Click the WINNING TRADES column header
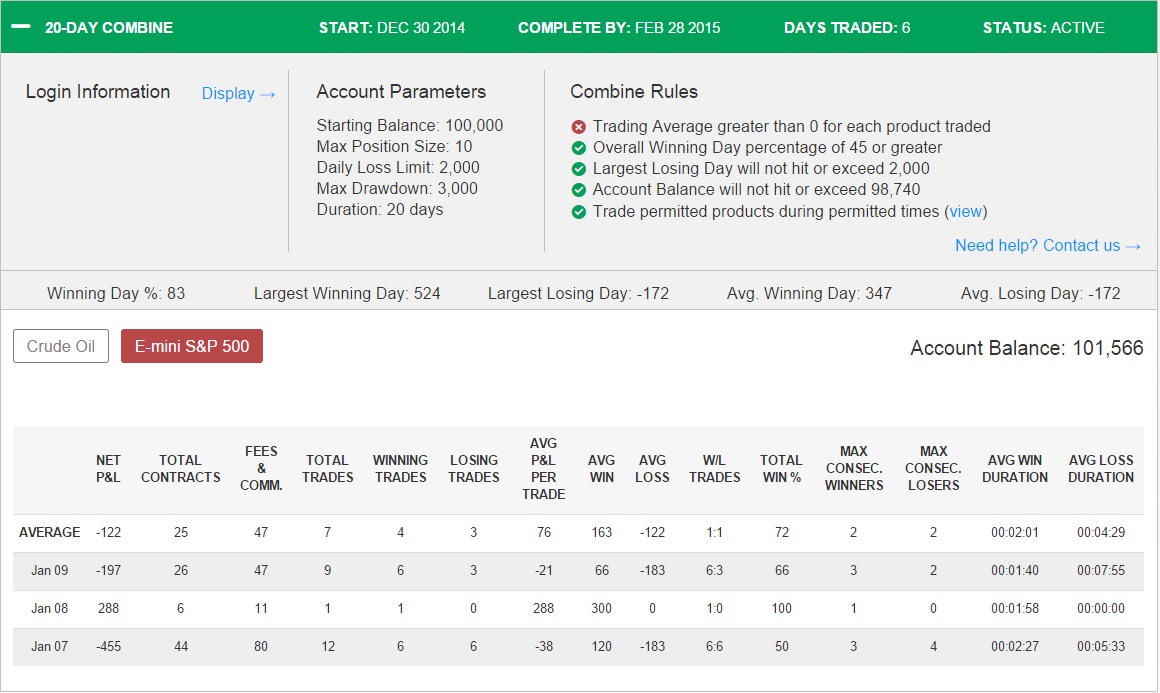The height and width of the screenshot is (693, 1160). coord(400,469)
